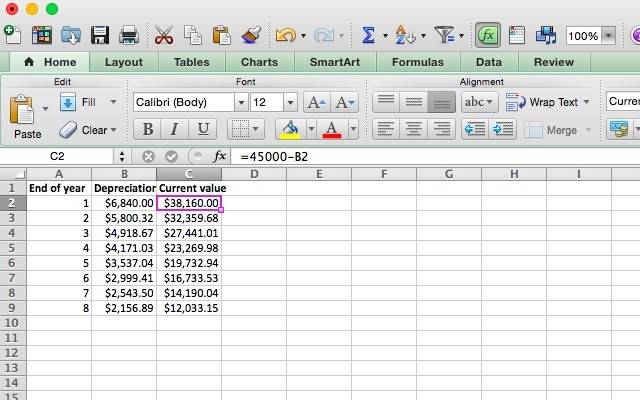The height and width of the screenshot is (400, 640).
Task: Click the Currency number format icon
Action: coord(619,130)
